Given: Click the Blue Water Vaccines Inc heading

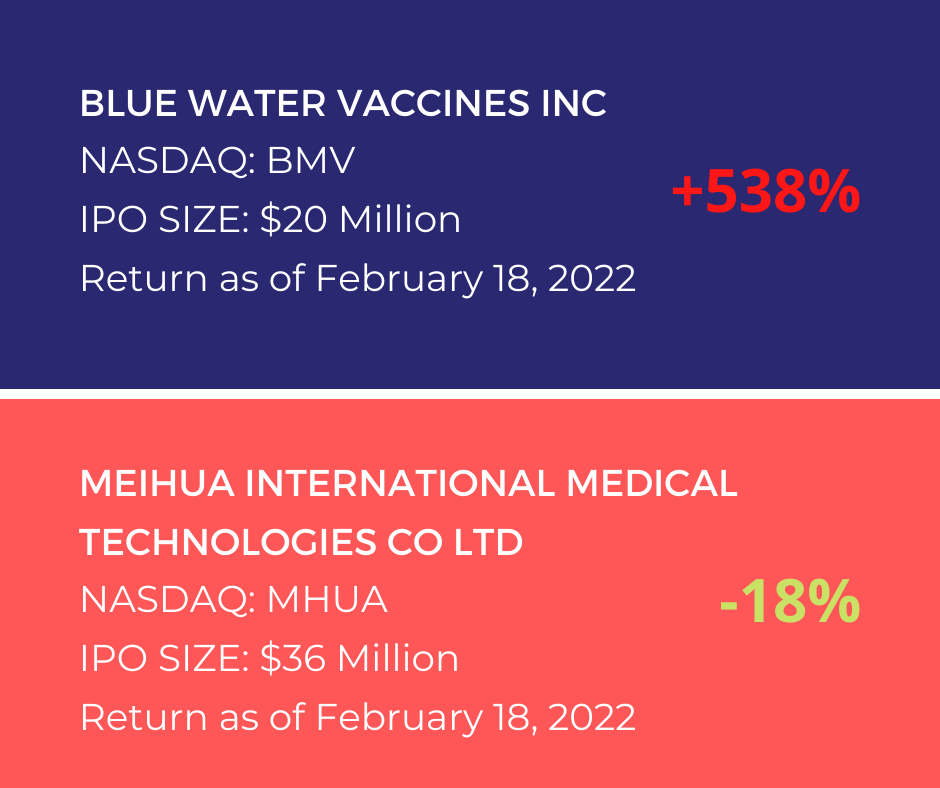Looking at the screenshot, I should point(344,103).
